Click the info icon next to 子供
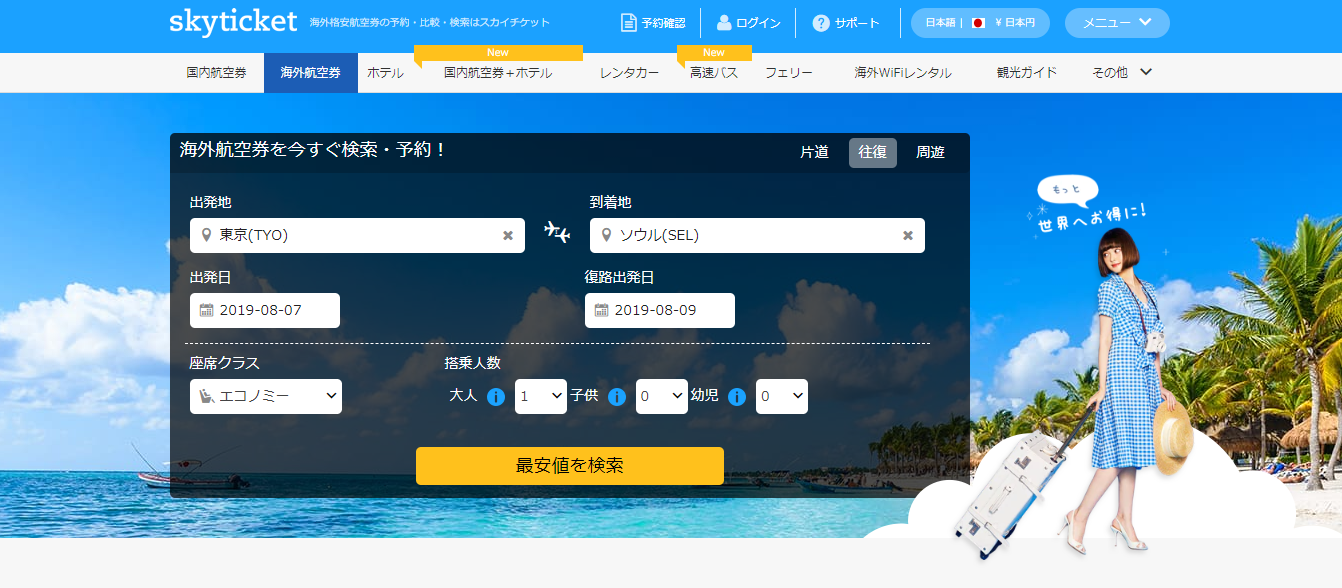Viewport: 1342px width, 588px height. 617,397
